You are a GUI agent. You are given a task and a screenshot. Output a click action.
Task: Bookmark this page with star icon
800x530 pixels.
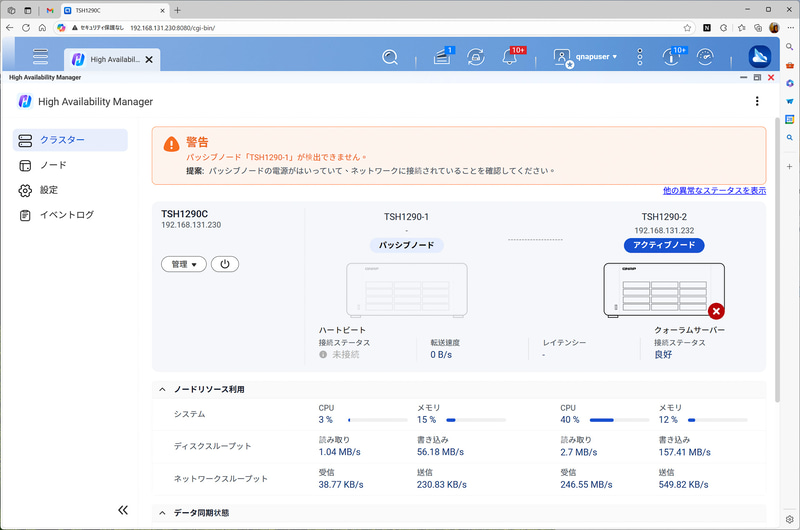coord(687,28)
